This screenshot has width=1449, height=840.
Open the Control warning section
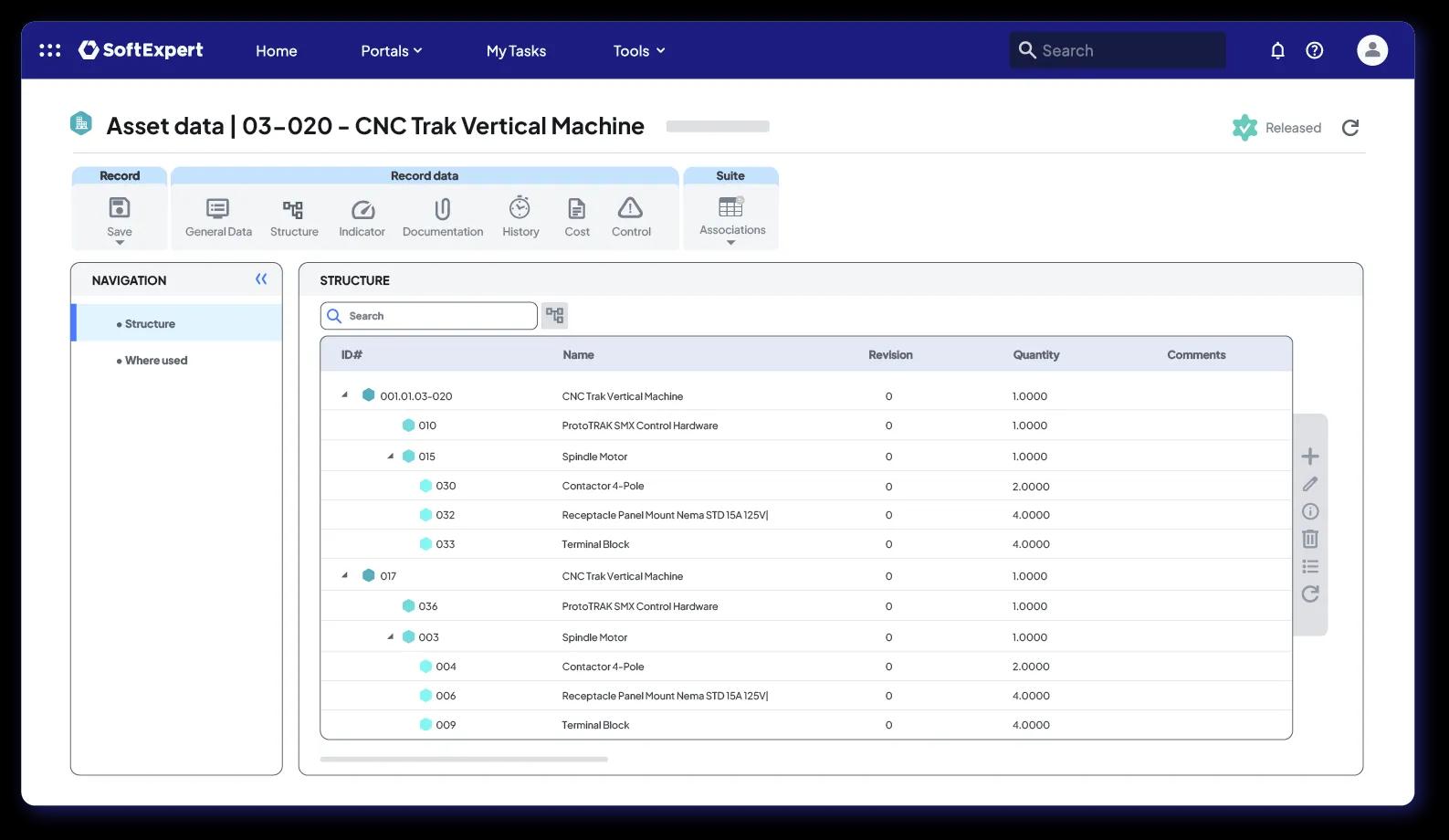click(x=631, y=217)
